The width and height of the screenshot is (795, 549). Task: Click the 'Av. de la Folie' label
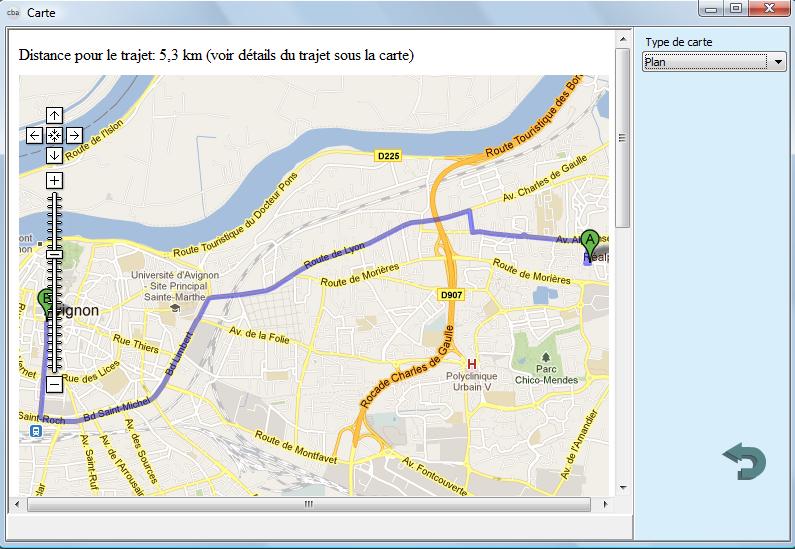(x=259, y=335)
